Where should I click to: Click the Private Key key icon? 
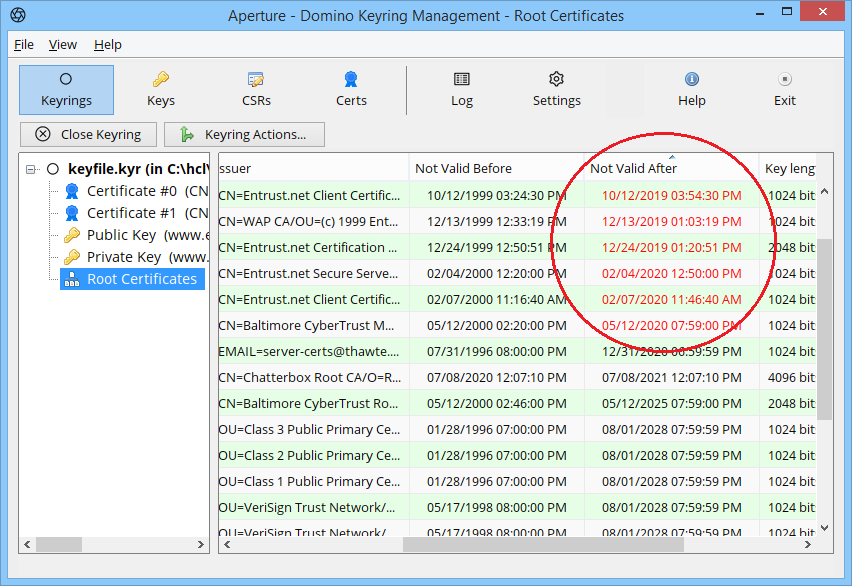72,257
